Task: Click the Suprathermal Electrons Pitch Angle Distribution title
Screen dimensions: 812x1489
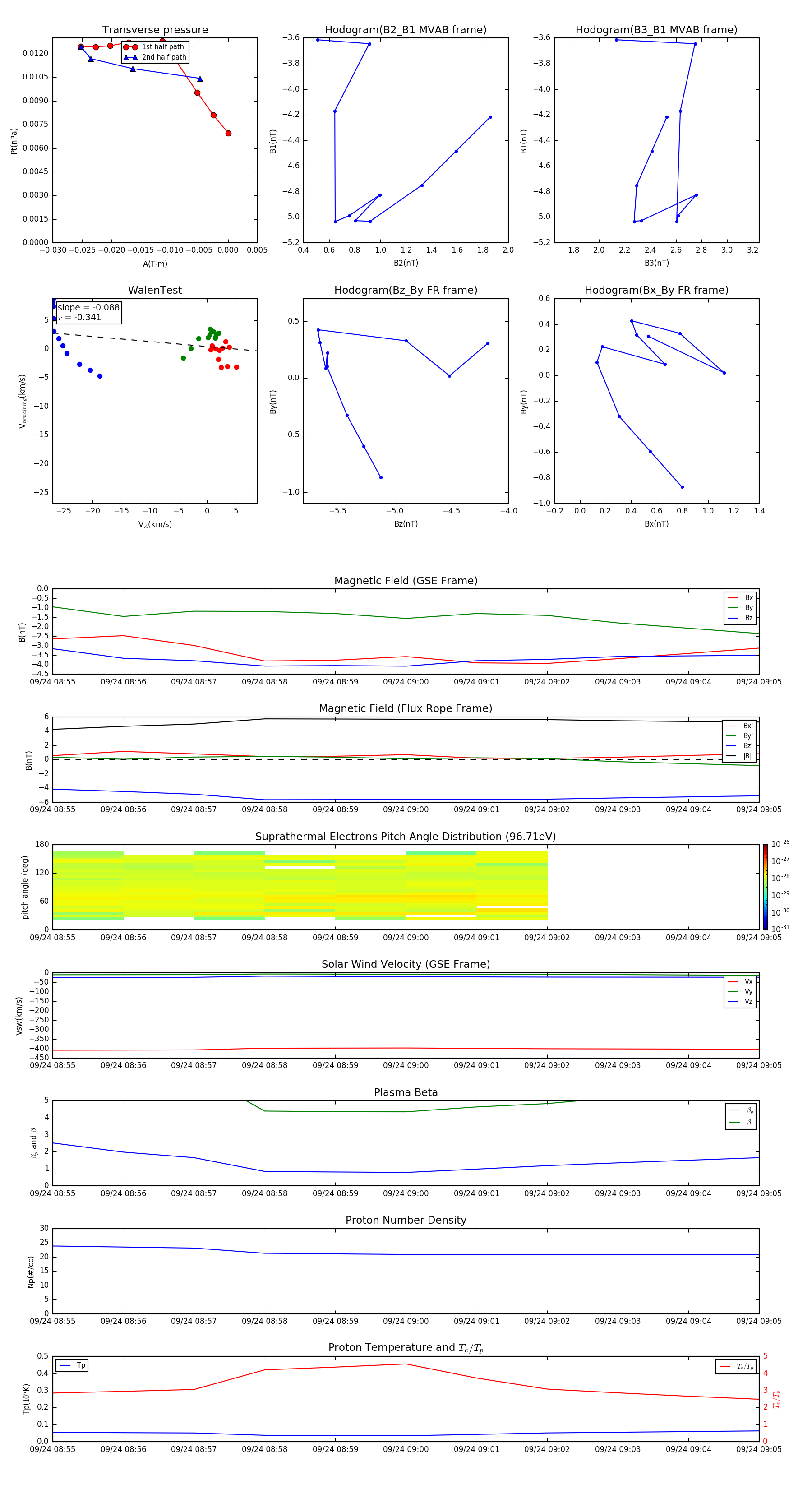Action: pos(406,837)
